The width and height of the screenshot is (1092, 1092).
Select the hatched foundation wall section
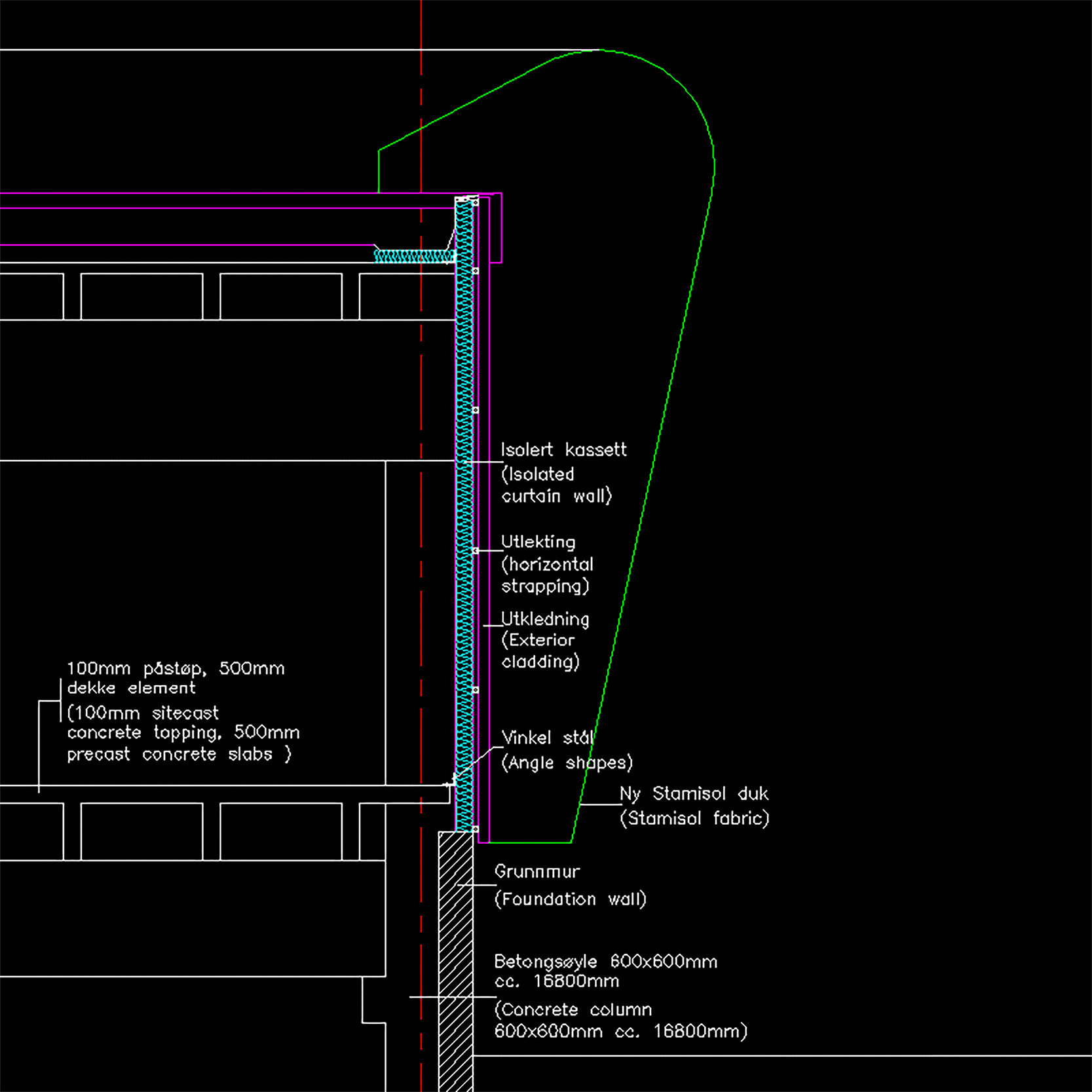click(x=456, y=962)
